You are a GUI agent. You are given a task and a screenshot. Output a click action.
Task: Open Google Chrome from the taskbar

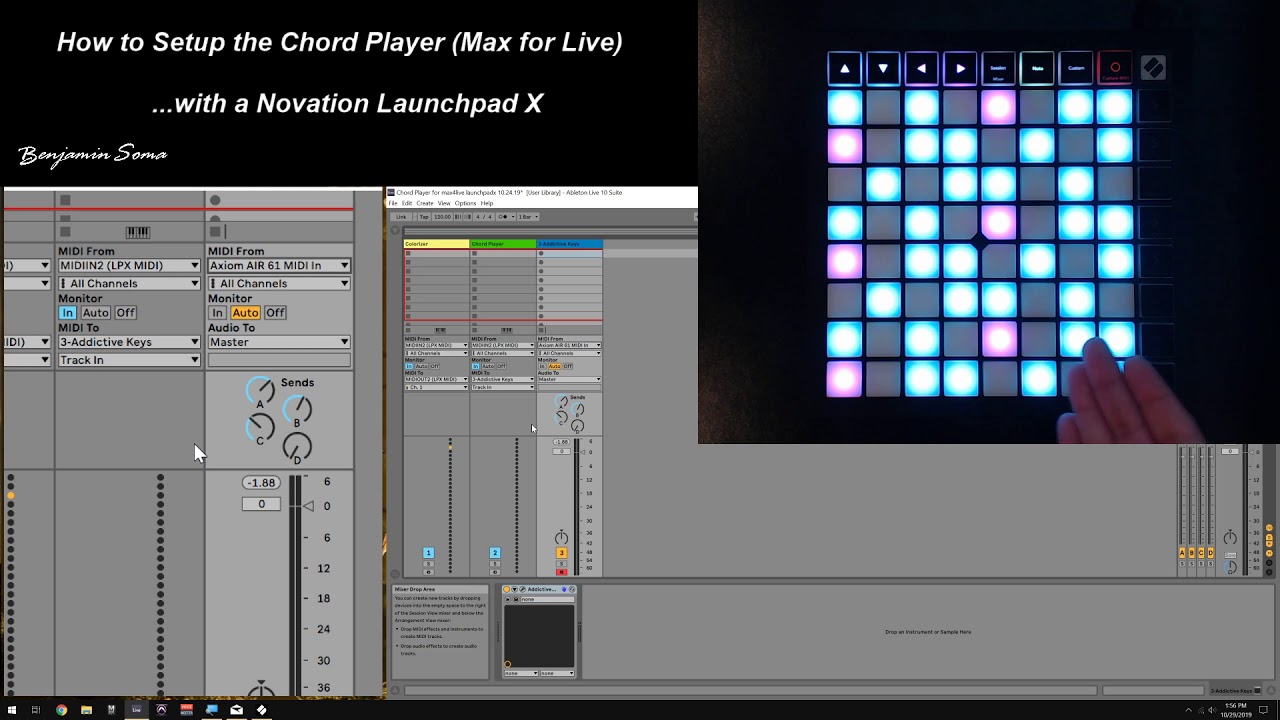click(x=61, y=710)
